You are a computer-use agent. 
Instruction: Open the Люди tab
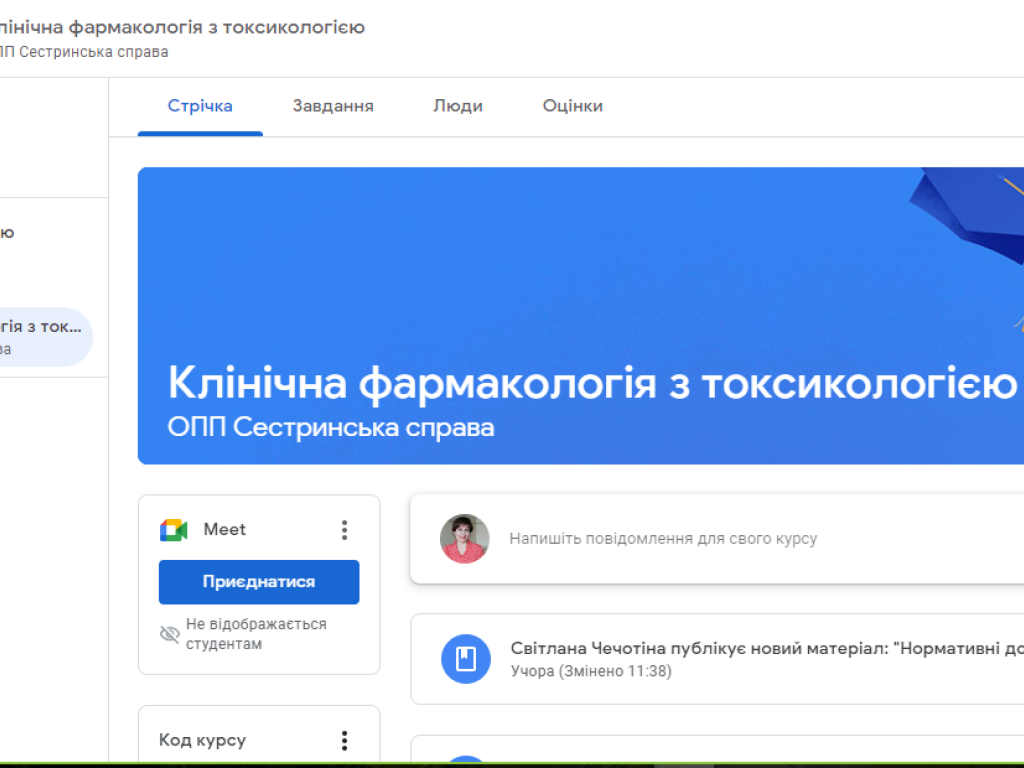(458, 106)
